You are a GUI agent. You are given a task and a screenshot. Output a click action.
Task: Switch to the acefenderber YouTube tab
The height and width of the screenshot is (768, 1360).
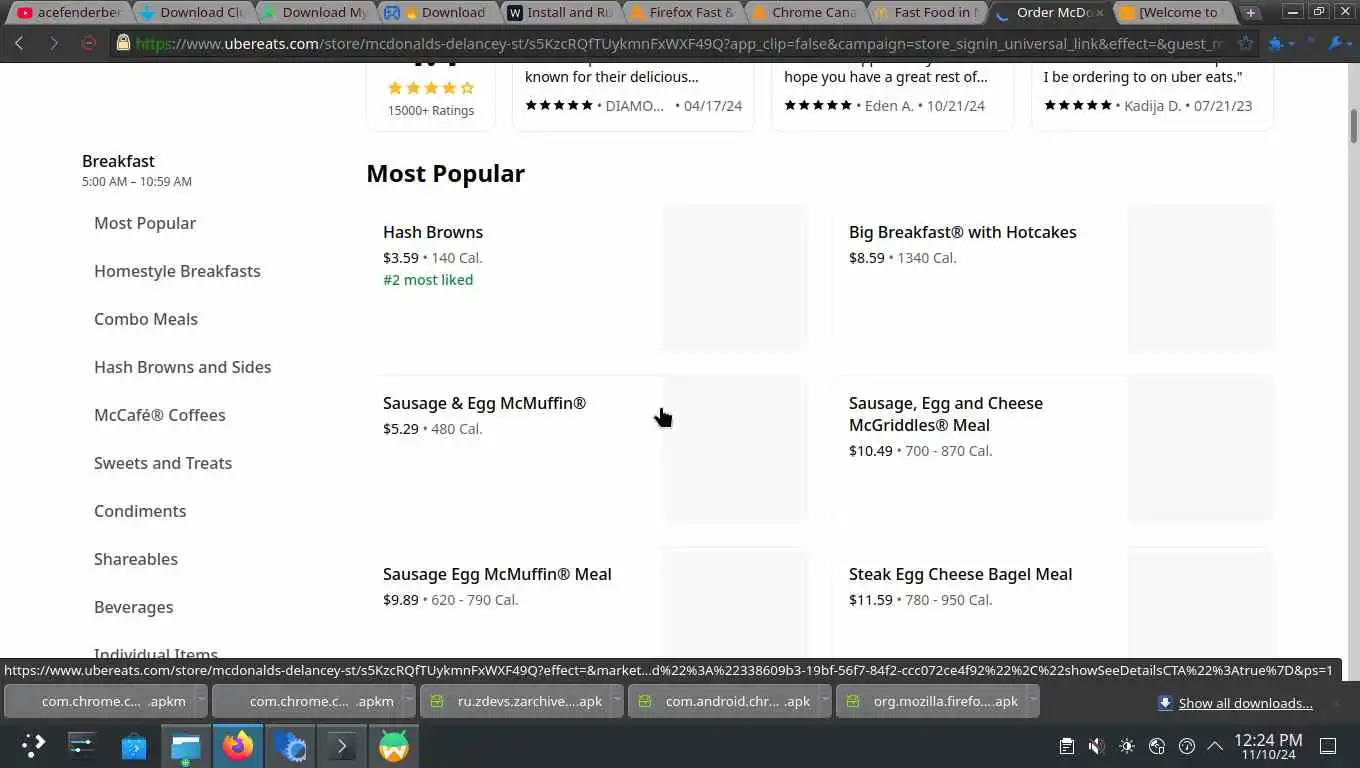click(68, 13)
